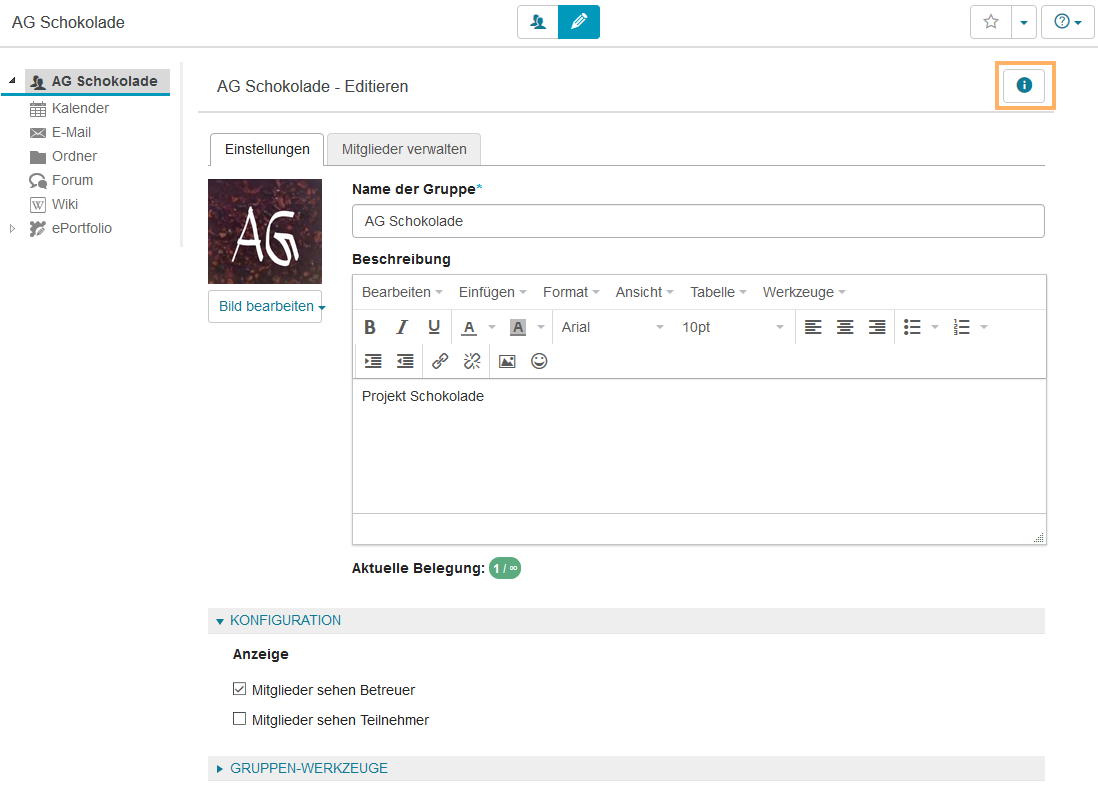Open the Einfügen editor menu
The width and height of the screenshot is (1098, 793).
coord(493,292)
